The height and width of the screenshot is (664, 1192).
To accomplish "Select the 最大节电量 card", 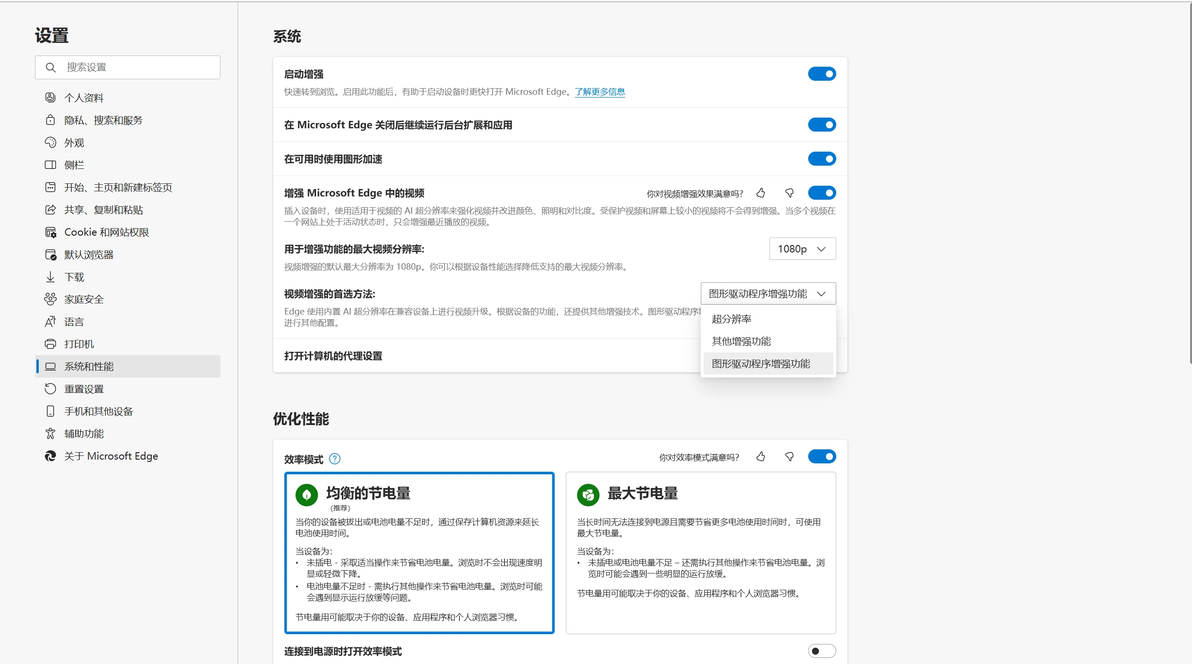I will [701, 553].
